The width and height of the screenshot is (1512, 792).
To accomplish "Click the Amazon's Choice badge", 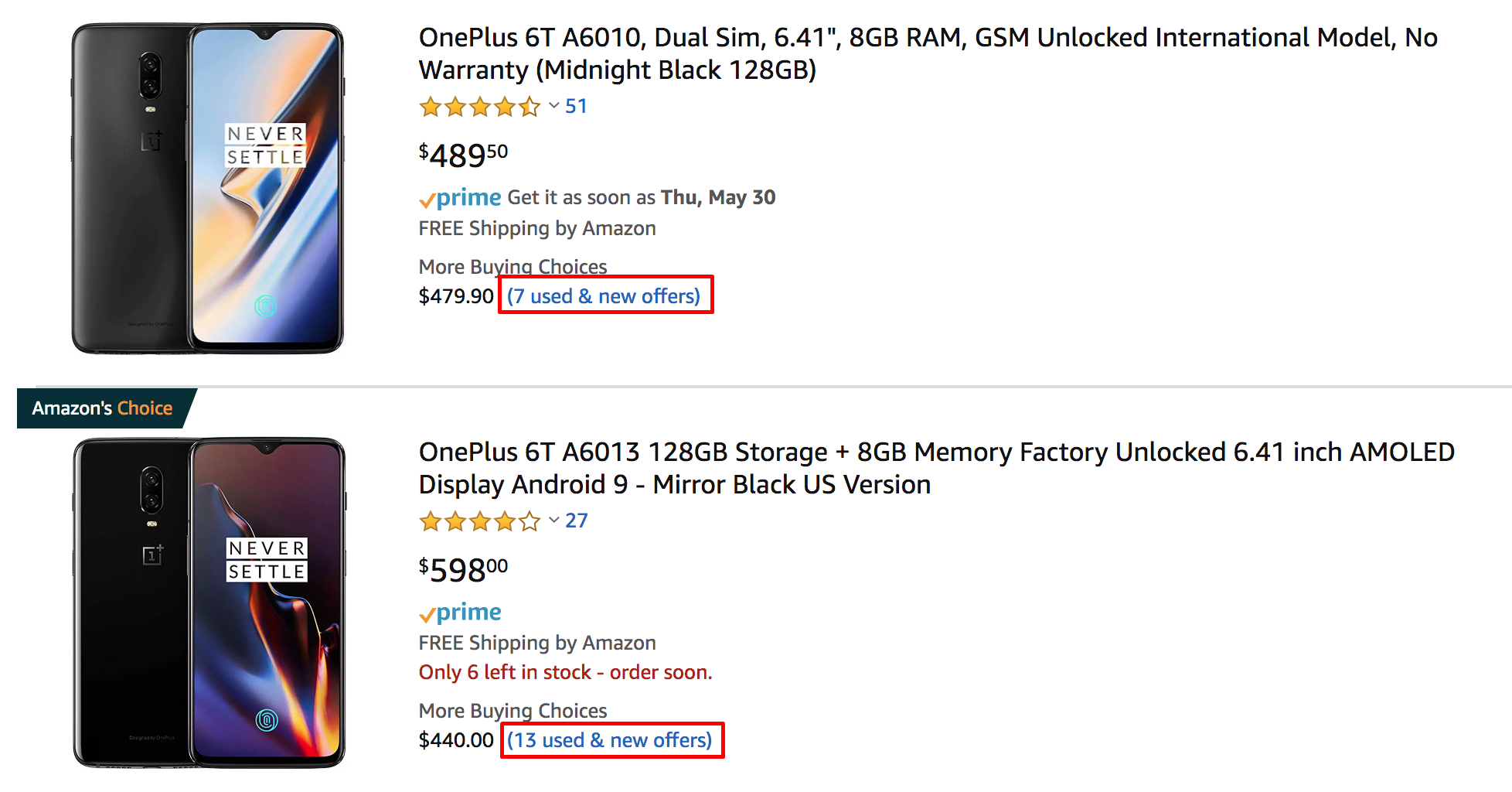I will point(101,408).
